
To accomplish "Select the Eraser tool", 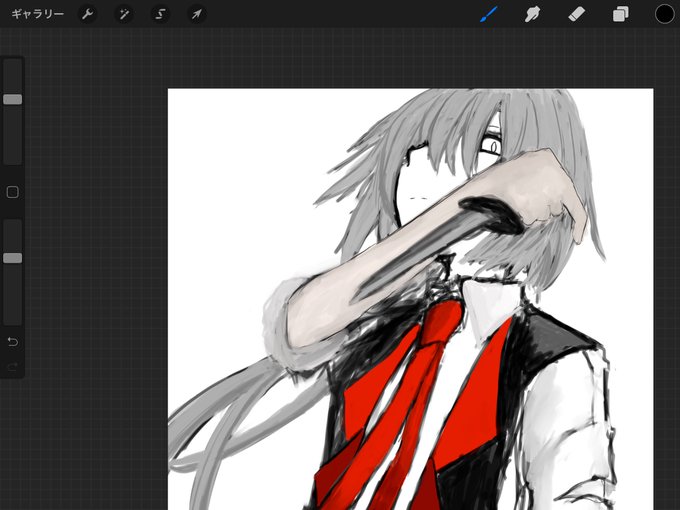I will click(x=576, y=14).
